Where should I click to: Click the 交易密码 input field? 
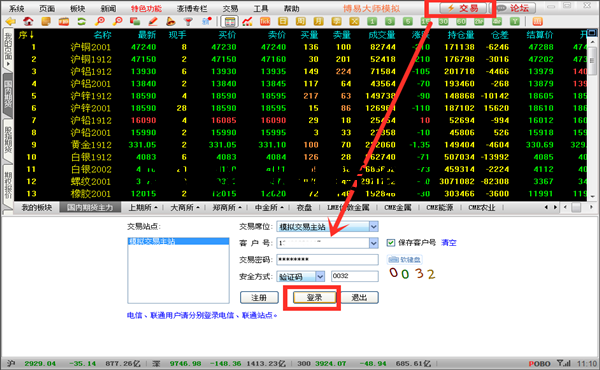tap(327, 259)
